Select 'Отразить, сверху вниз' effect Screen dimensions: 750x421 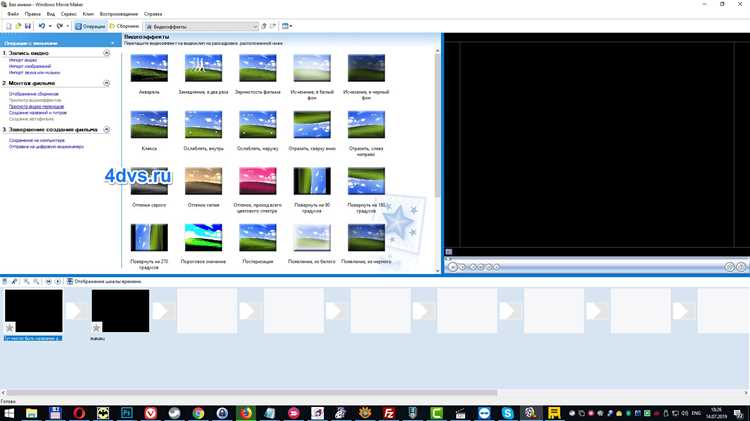point(312,124)
